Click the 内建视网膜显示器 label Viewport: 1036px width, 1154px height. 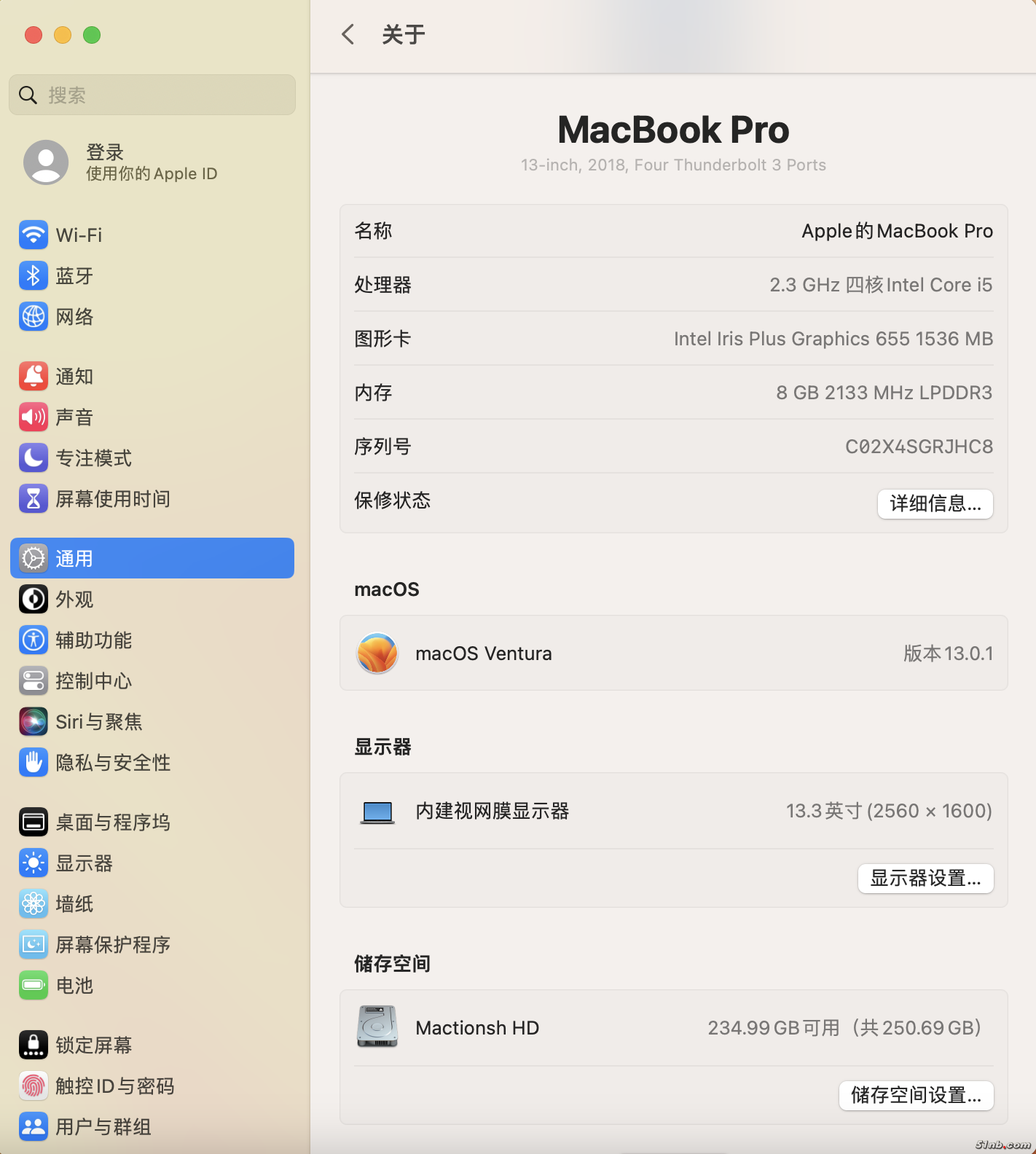[493, 811]
